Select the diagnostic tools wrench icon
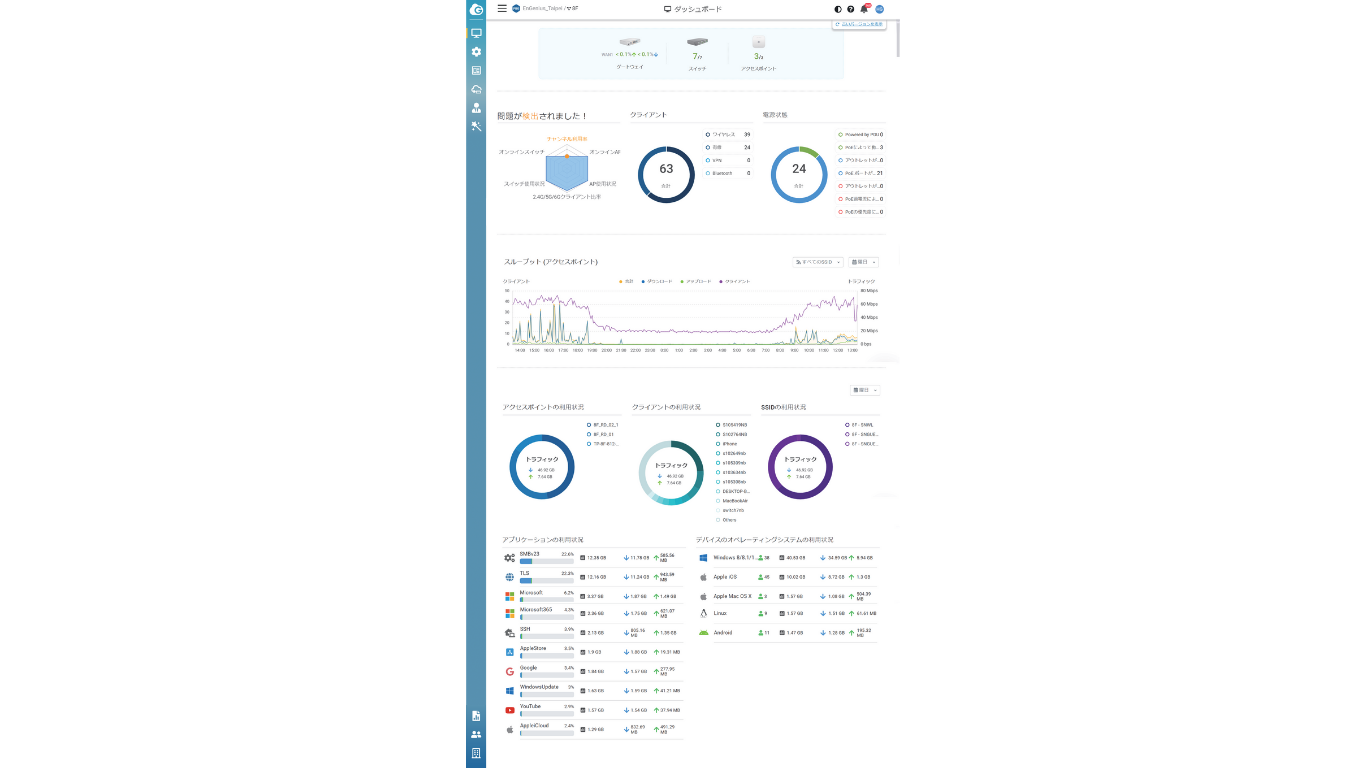1366x768 pixels. (476, 127)
